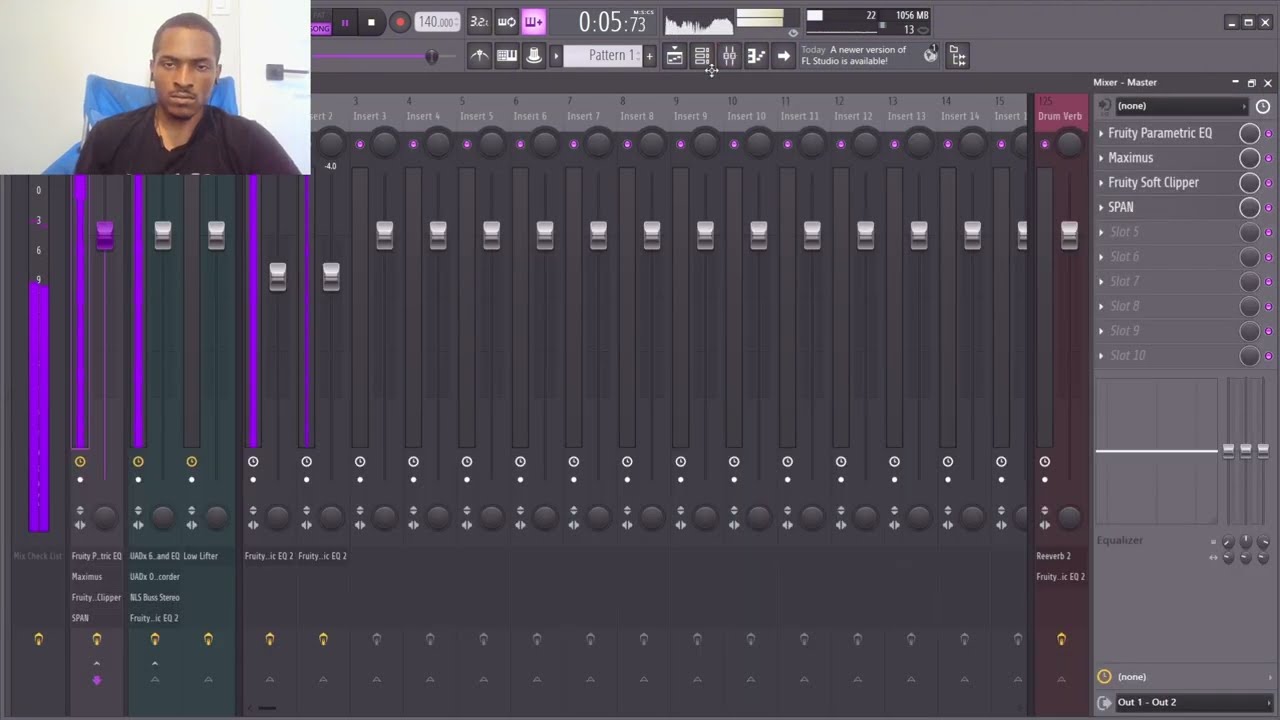Toggle Song mode button

[x=320, y=28]
